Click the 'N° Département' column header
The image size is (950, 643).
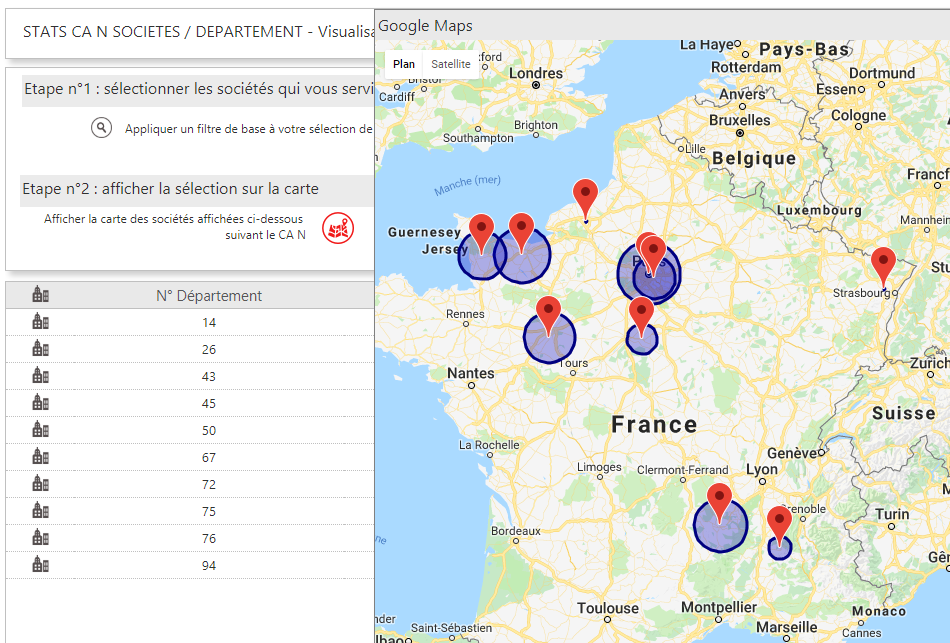point(209,296)
